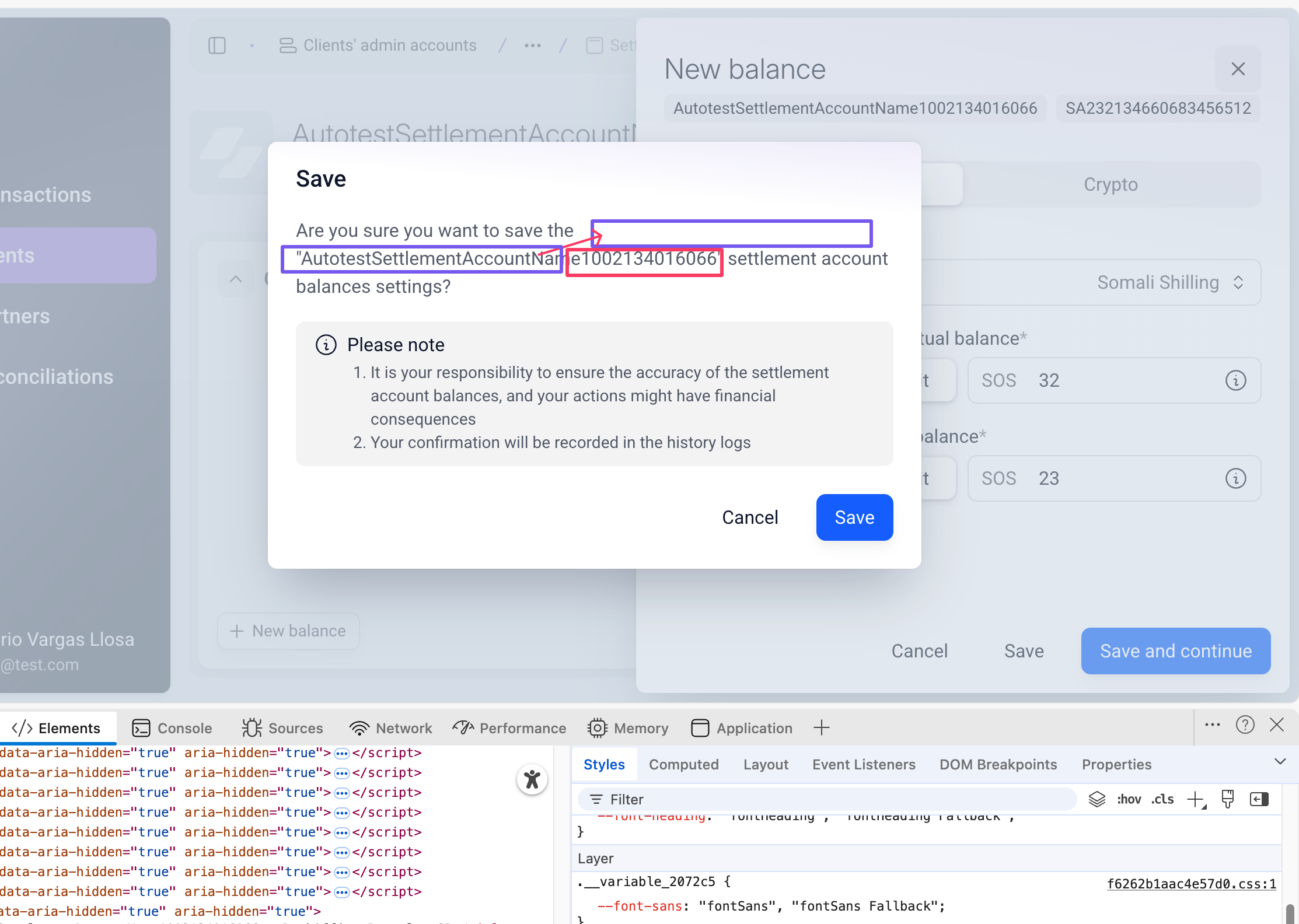Toggle computed styles sidebar icon
The image size is (1299, 924).
pos(1259,799)
